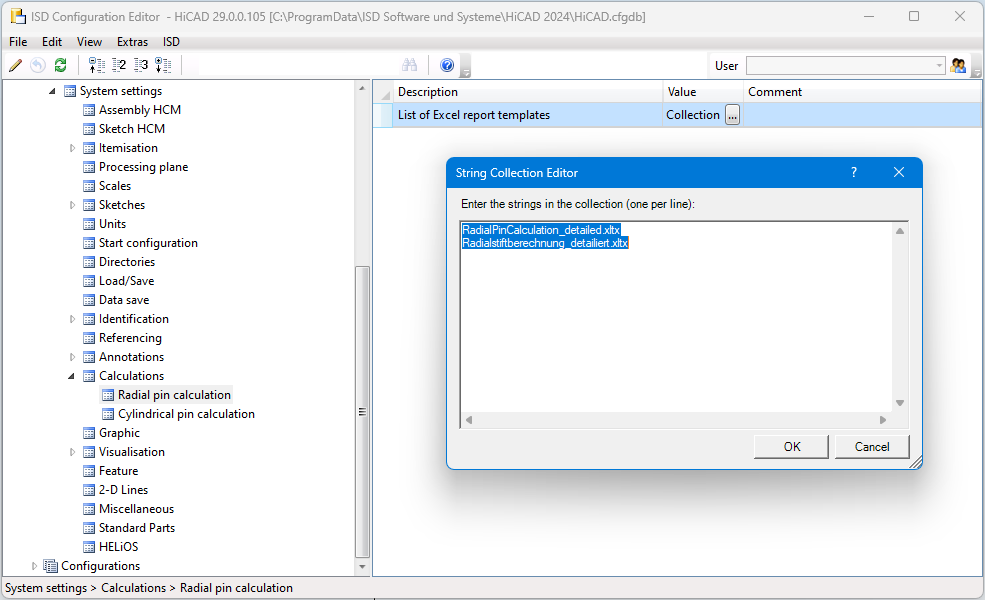Open the Edit menu

click(52, 41)
